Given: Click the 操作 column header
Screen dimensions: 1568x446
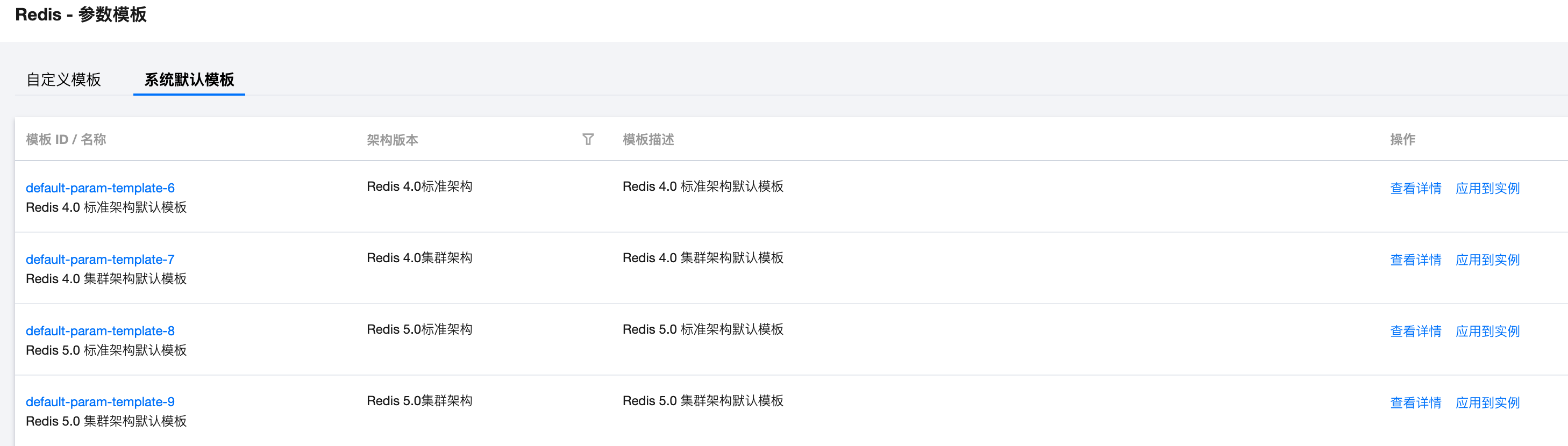Looking at the screenshot, I should pos(1402,139).
